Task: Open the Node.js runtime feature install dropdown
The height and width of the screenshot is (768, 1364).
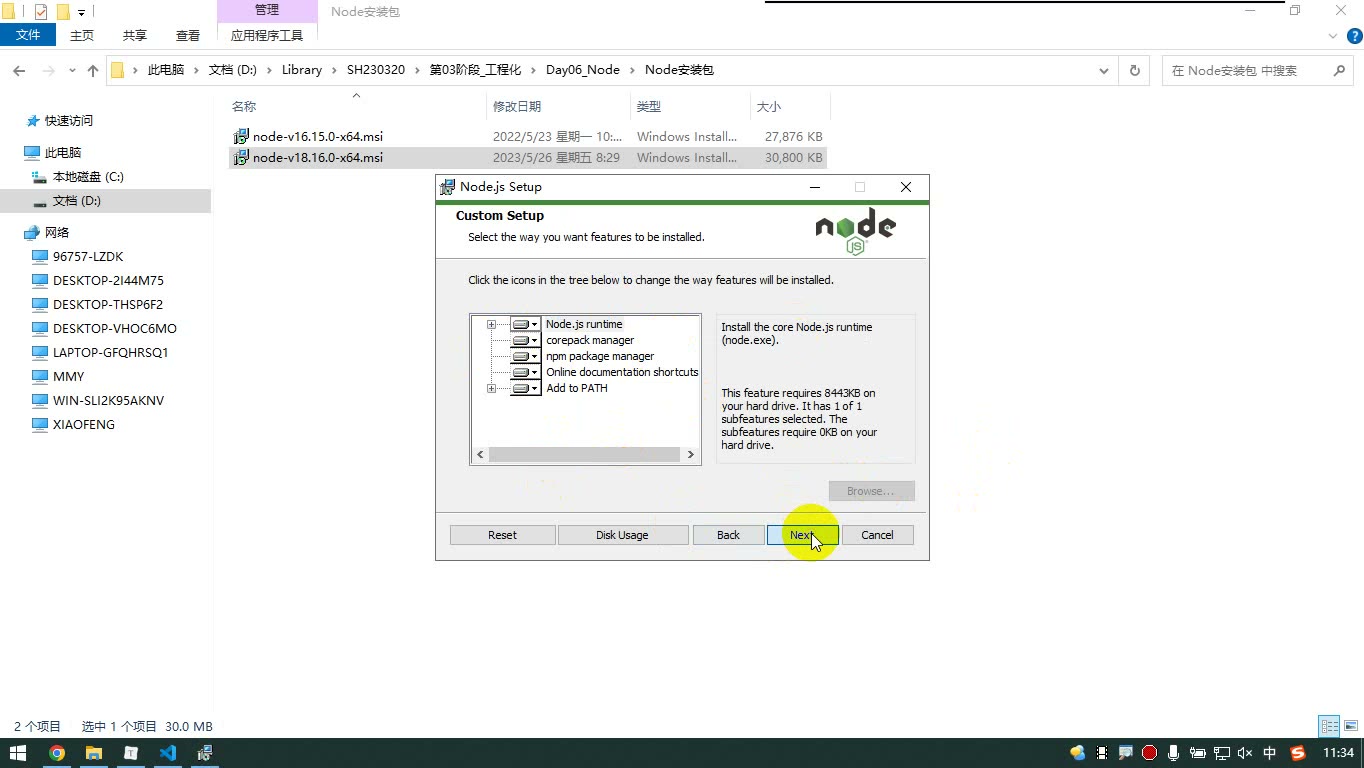Action: tap(525, 324)
